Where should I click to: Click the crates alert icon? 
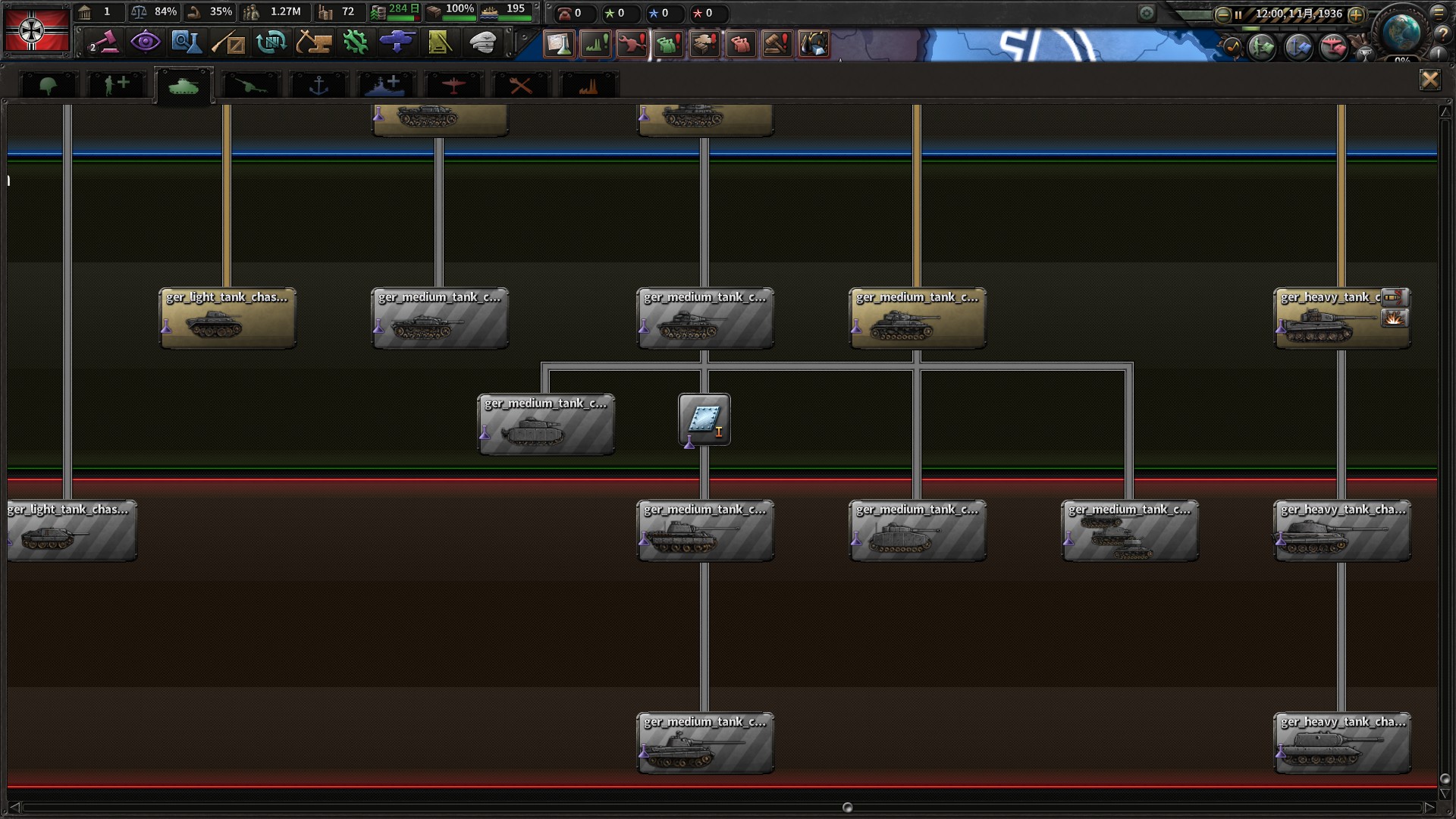click(704, 44)
